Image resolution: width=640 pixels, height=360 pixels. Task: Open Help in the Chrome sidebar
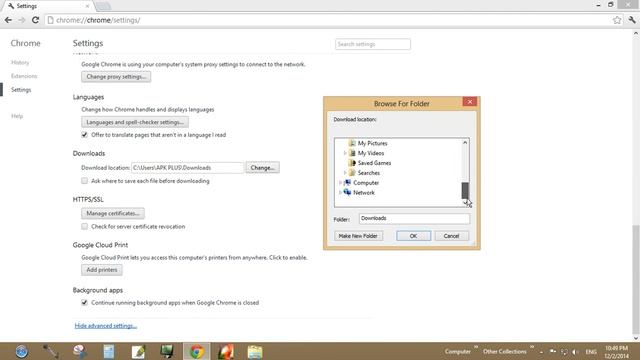pyautogui.click(x=17, y=116)
